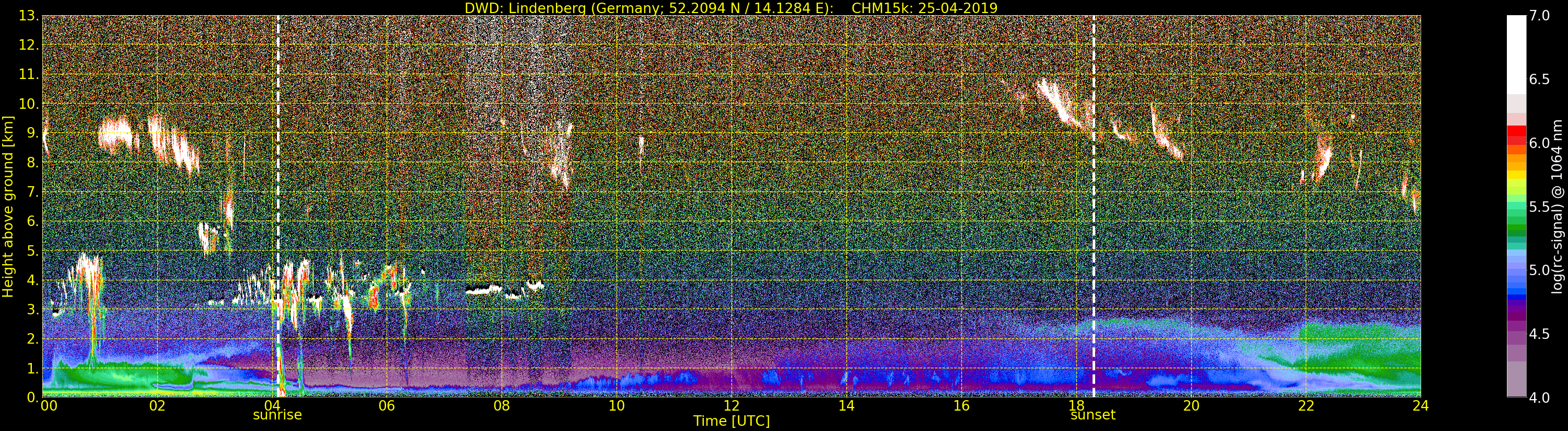The height and width of the screenshot is (431, 1568).
Task: Click height axis tick label '2.'
Action: [x=33, y=338]
